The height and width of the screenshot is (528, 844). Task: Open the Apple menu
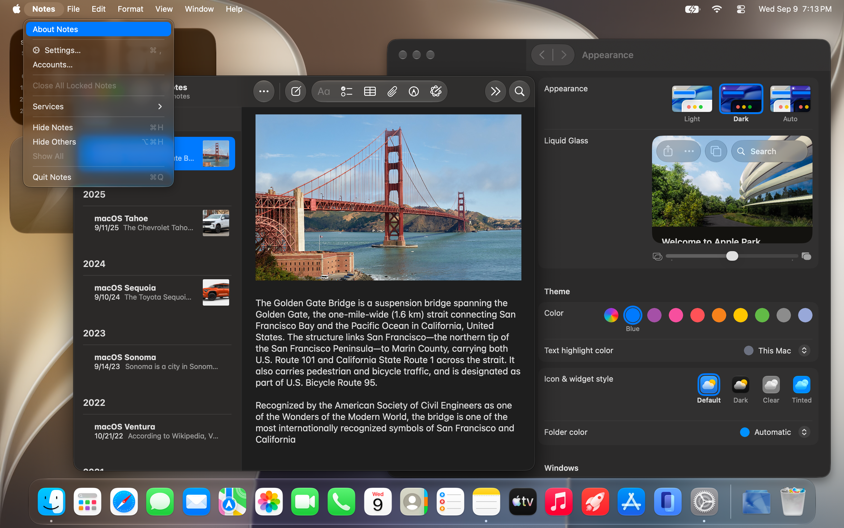tap(16, 9)
